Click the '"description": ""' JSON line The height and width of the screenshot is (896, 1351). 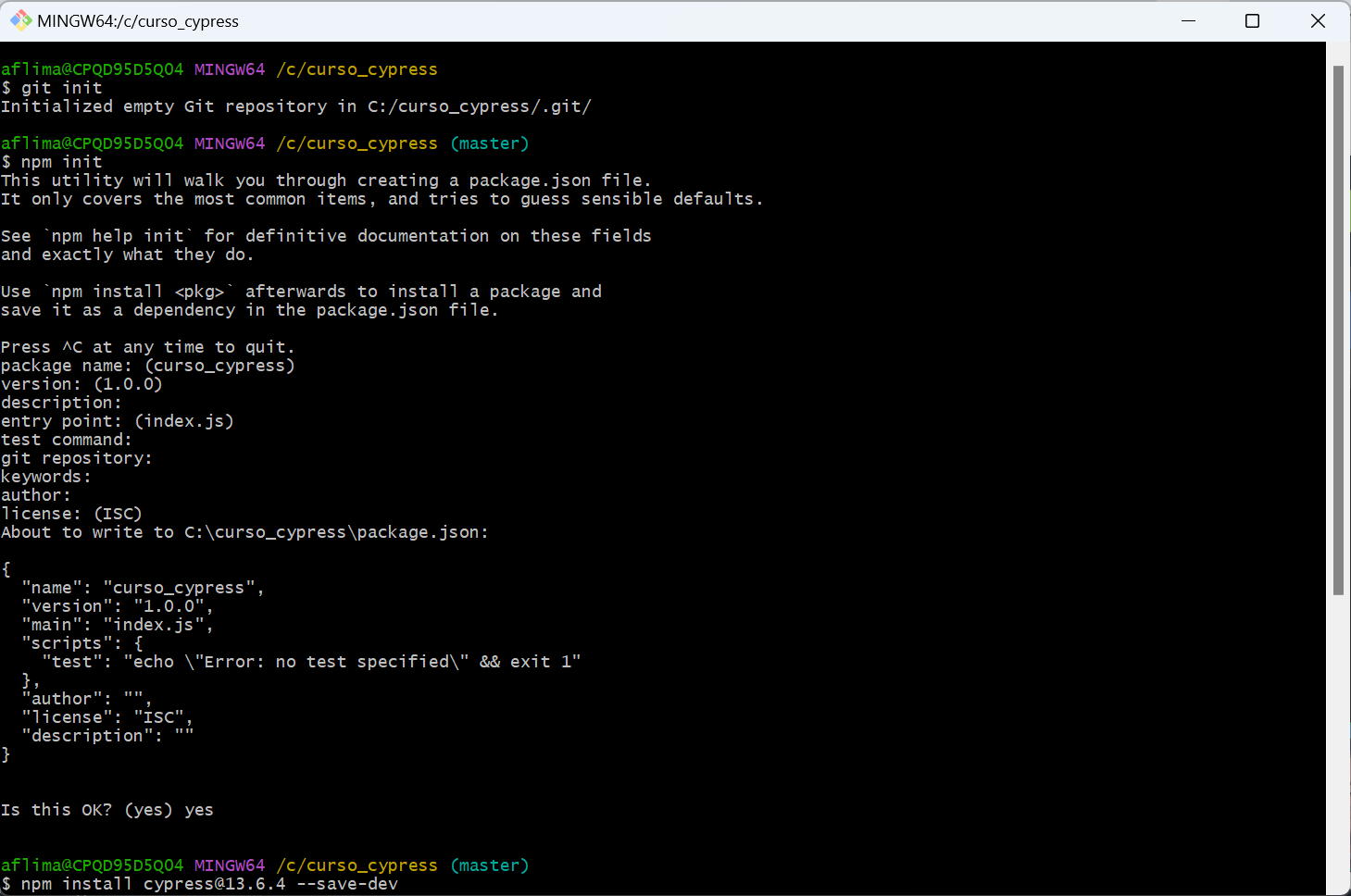coord(107,736)
